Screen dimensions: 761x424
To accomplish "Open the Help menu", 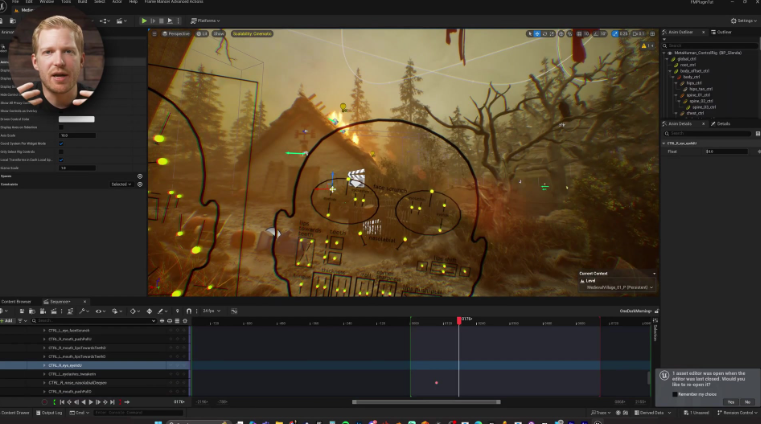I will coord(133,2).
